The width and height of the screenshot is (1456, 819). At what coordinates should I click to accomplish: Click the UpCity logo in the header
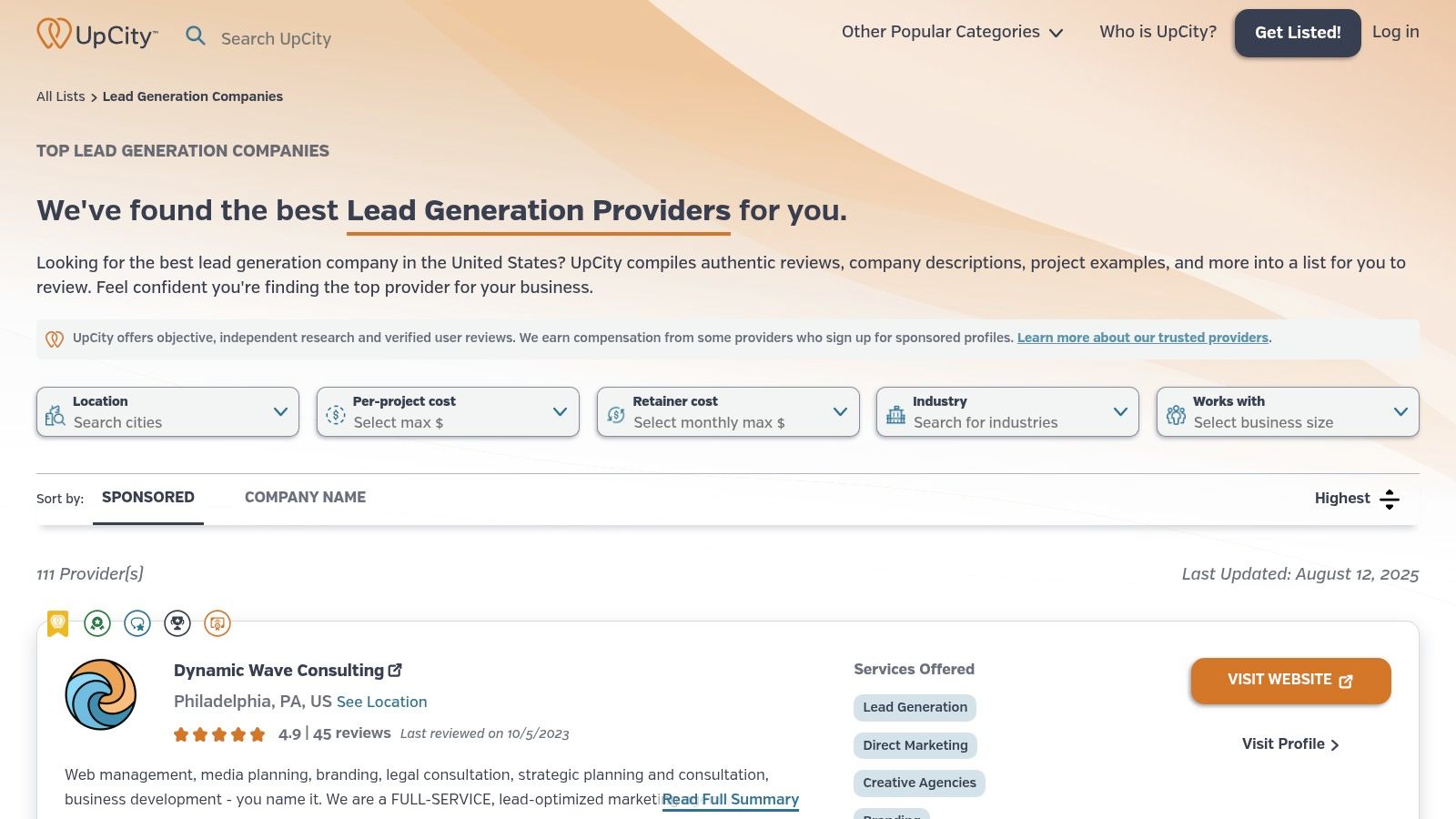(x=96, y=35)
